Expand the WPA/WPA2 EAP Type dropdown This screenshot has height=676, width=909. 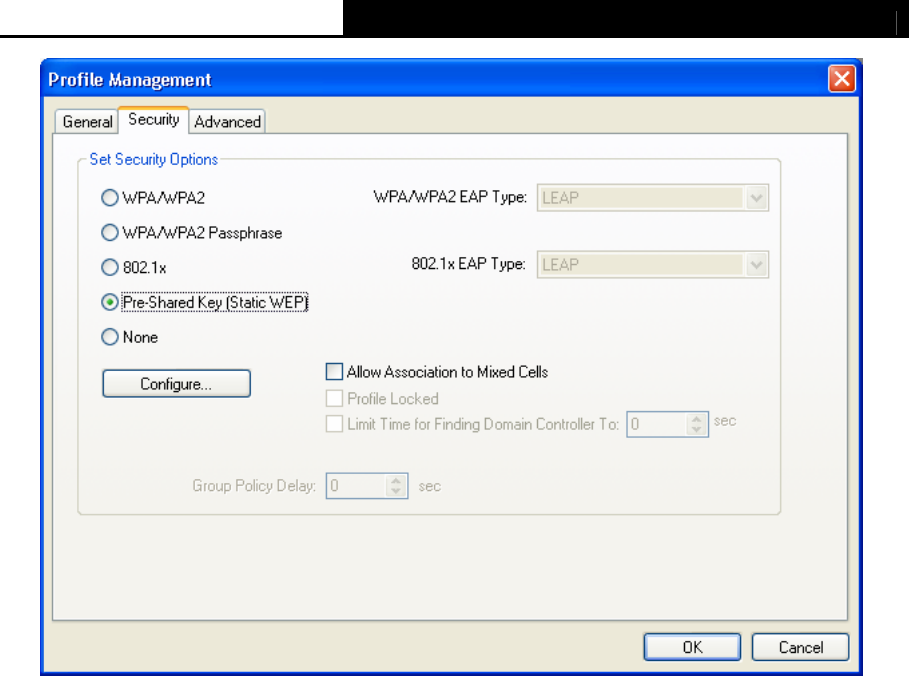(756, 198)
